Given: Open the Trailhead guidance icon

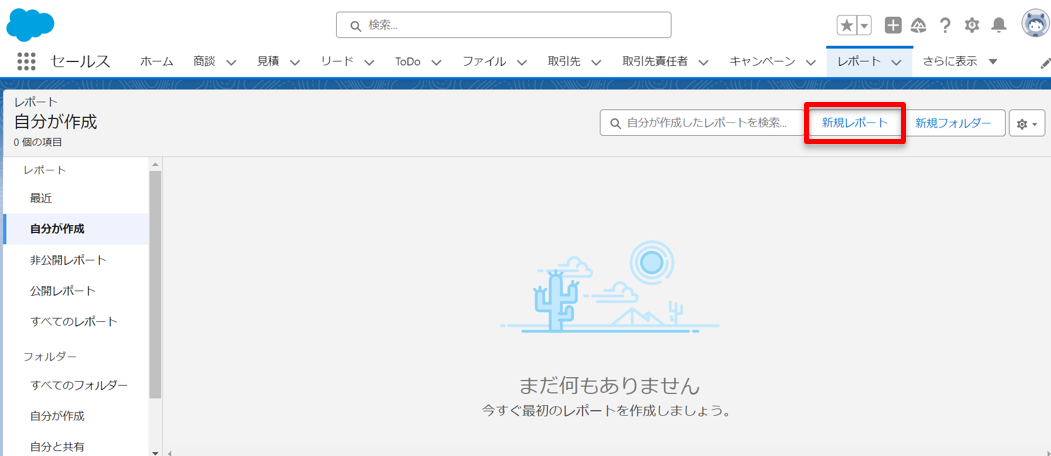Looking at the screenshot, I should point(918,25).
